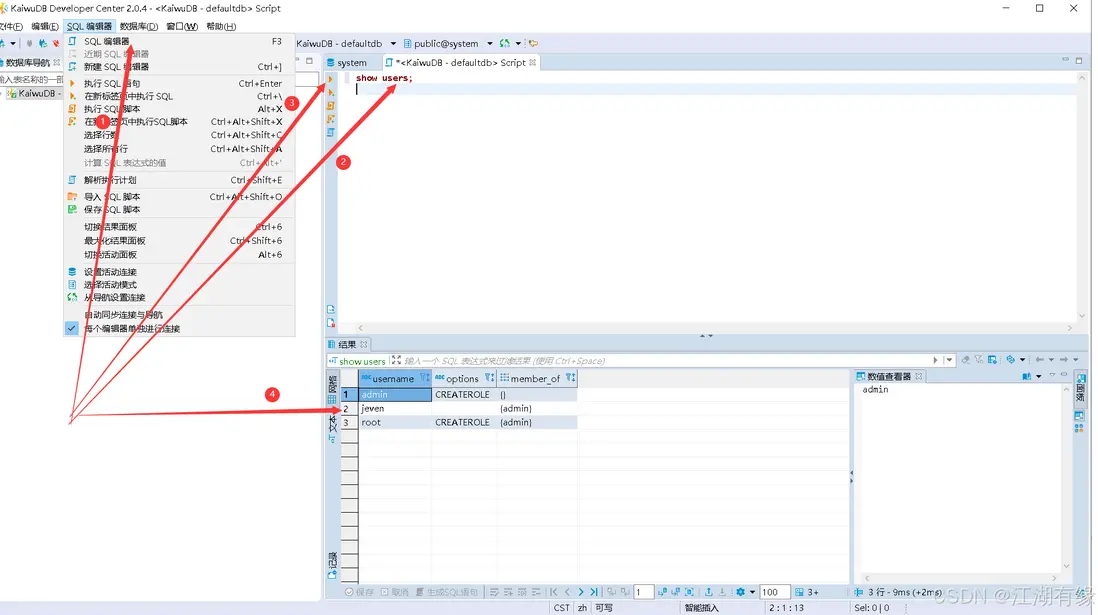This screenshot has height=615, width=1098.
Task: Click the connection sync icon in toolbar
Action: click(505, 43)
